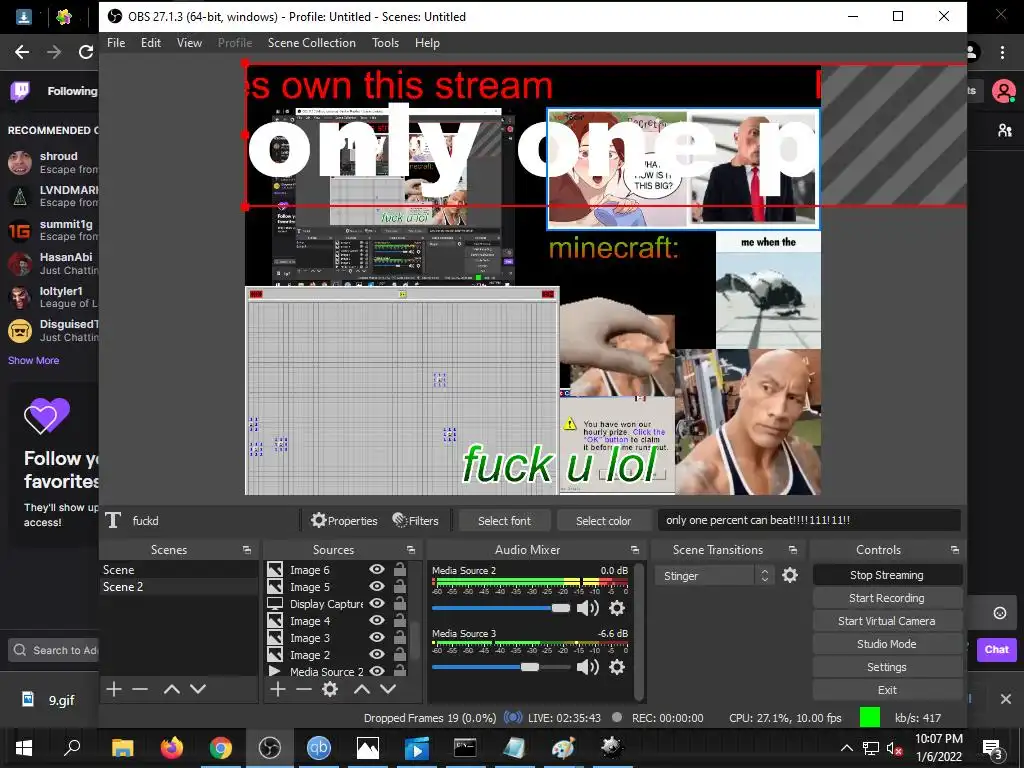Lock the Display Capture source
Viewport: 1024px width, 768px height.
click(x=400, y=603)
